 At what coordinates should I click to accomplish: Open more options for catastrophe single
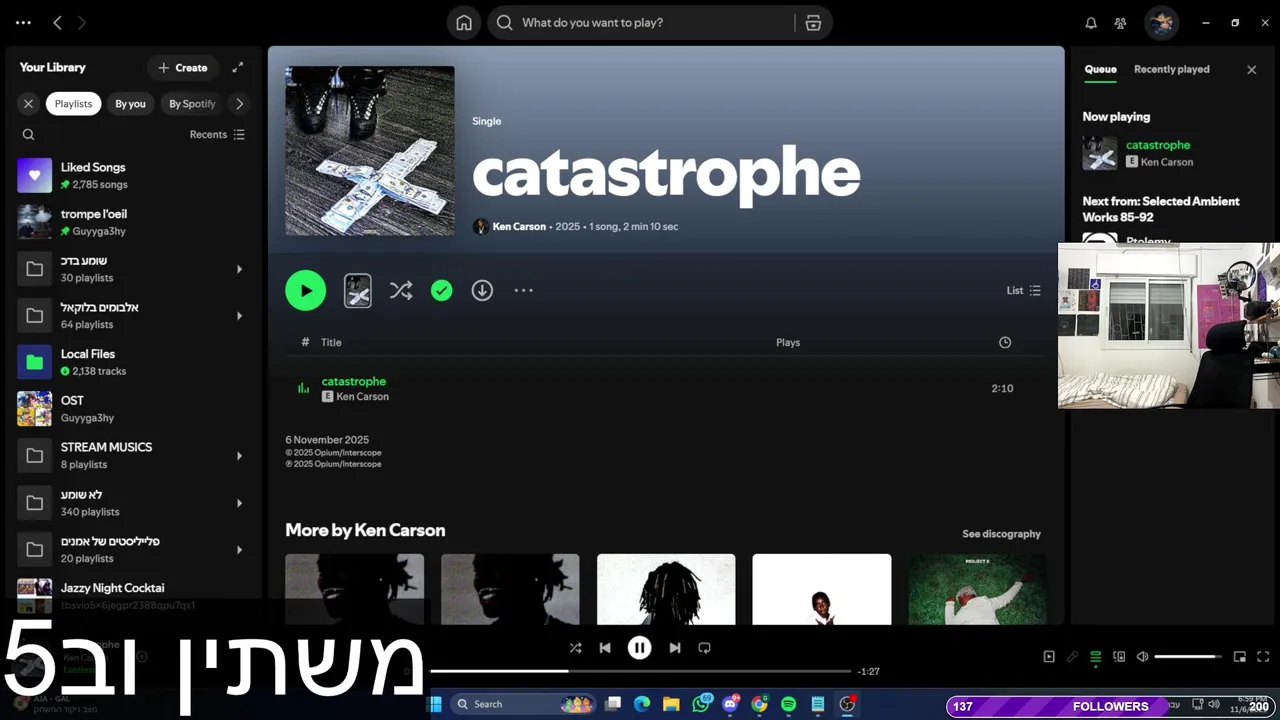[x=523, y=290]
